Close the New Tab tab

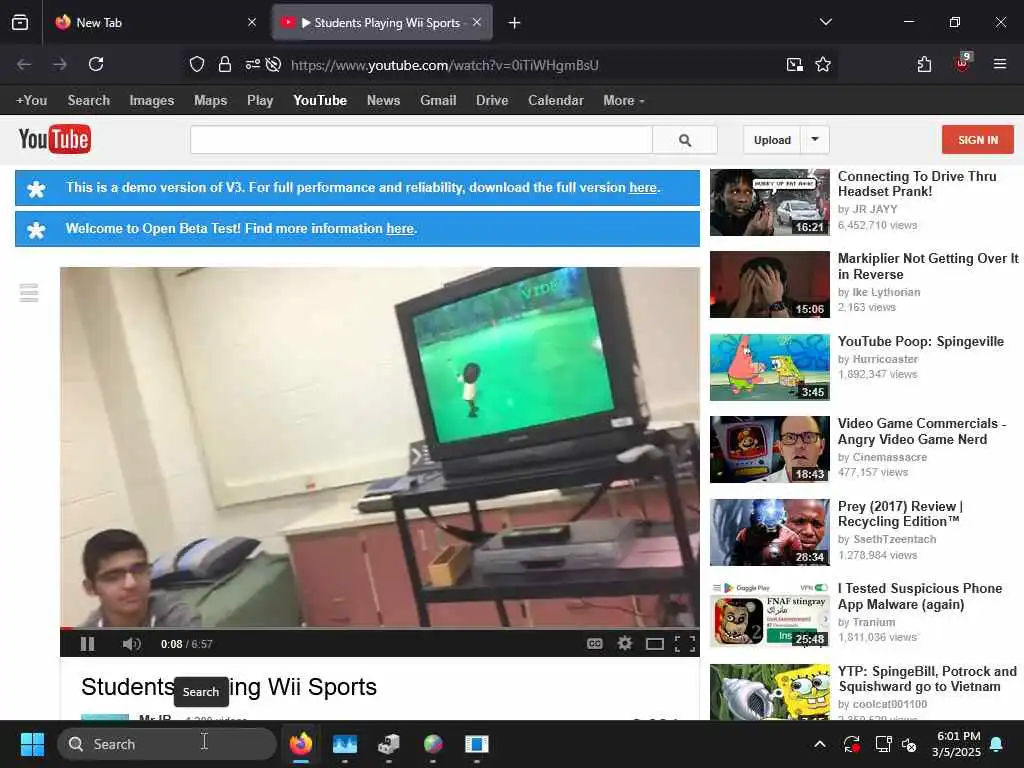pyautogui.click(x=252, y=23)
